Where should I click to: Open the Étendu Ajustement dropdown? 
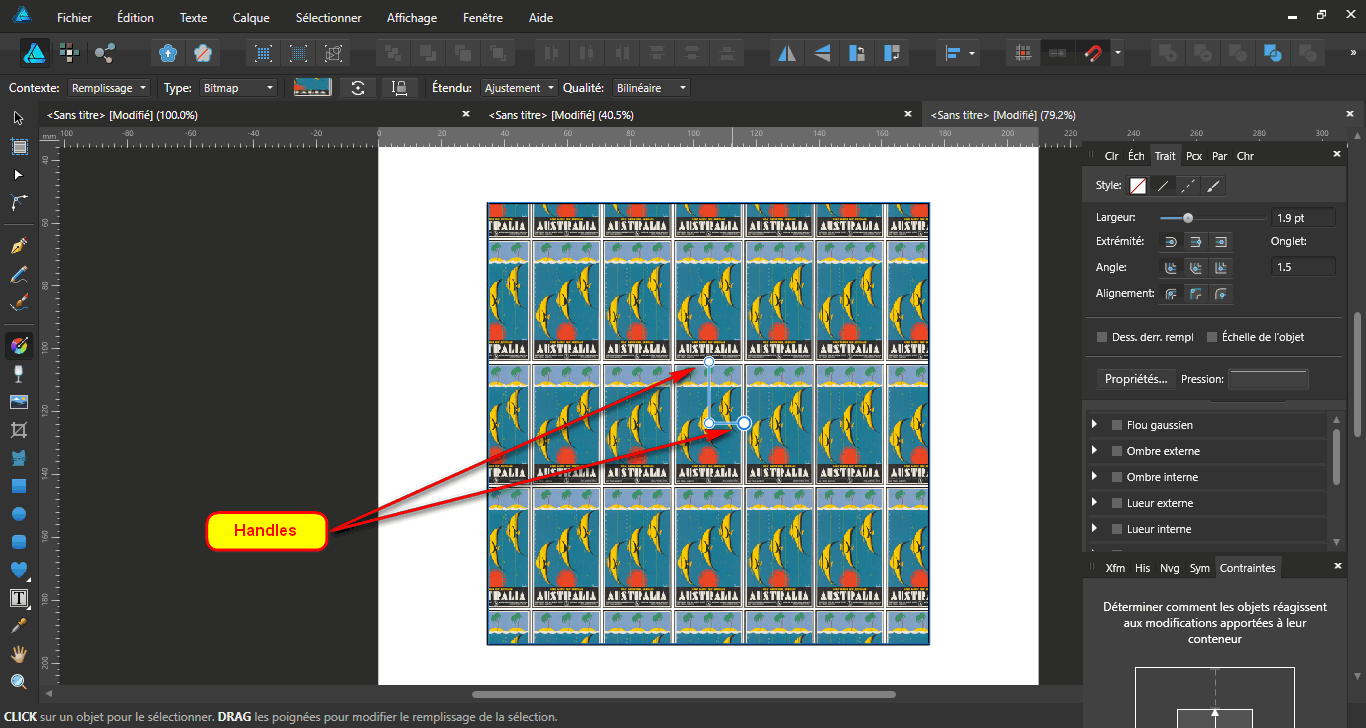[x=519, y=88]
